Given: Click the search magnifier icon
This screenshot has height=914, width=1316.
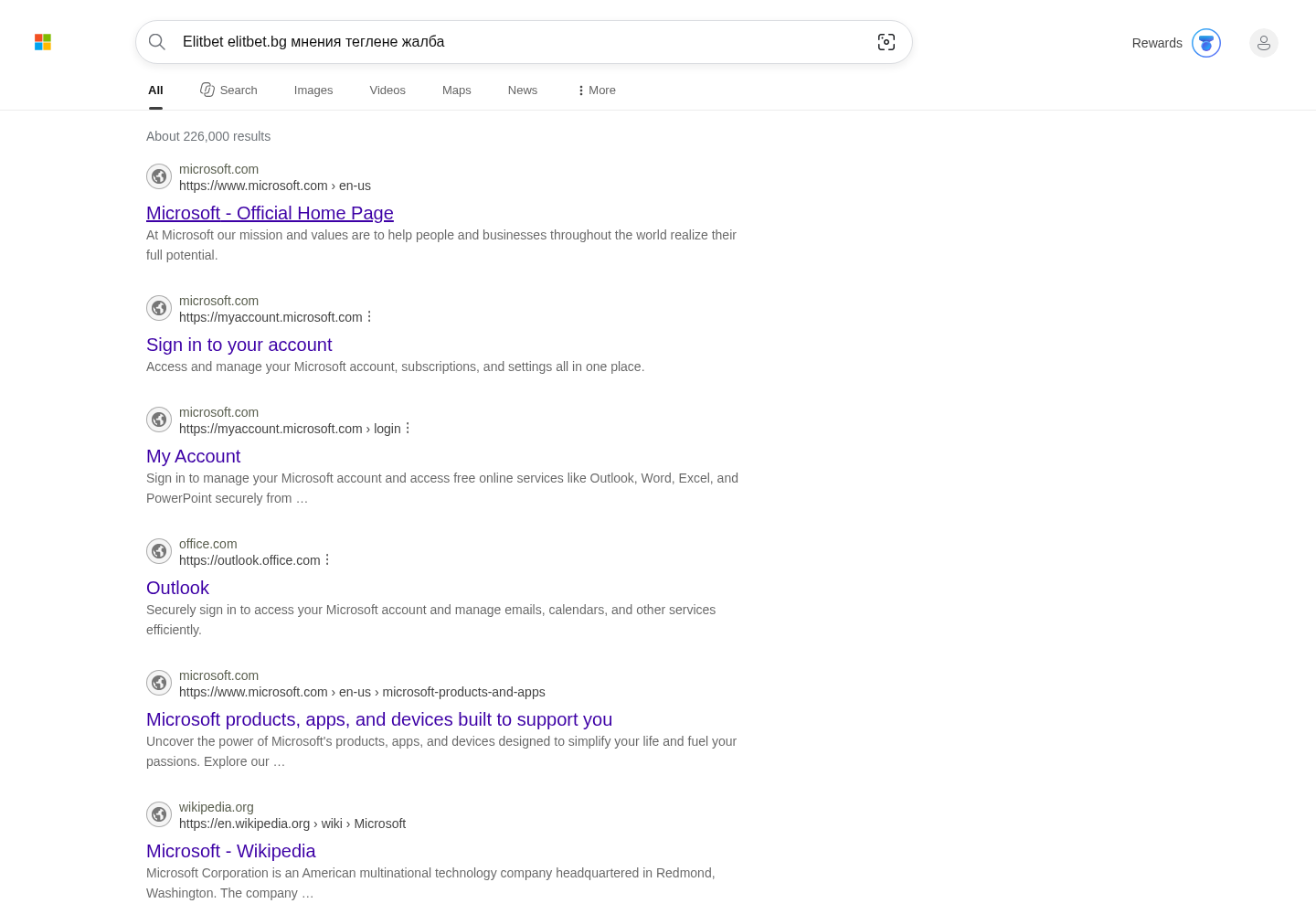Looking at the screenshot, I should [x=157, y=42].
